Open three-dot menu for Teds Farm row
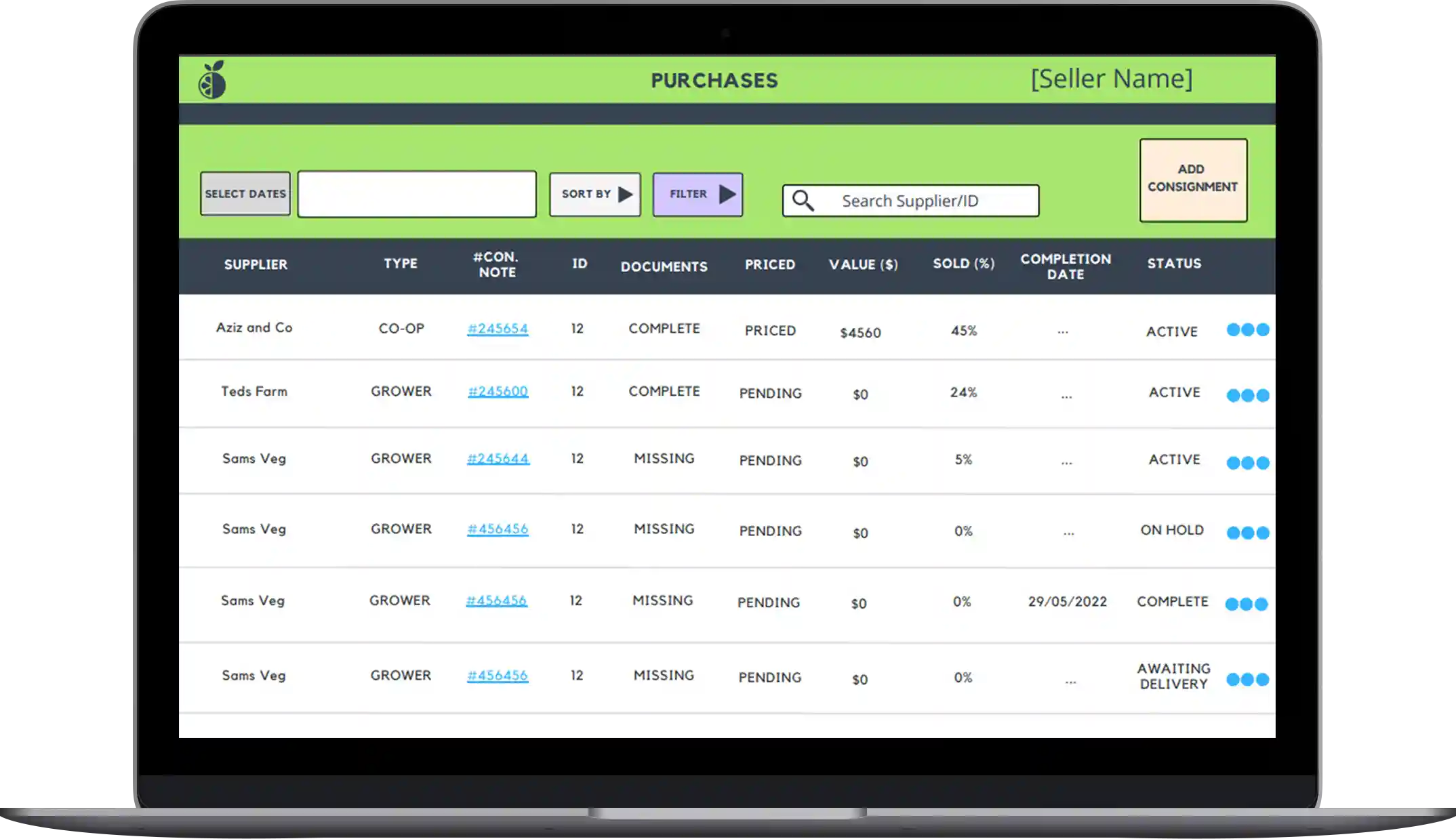This screenshot has height=839, width=1456. point(1248,395)
